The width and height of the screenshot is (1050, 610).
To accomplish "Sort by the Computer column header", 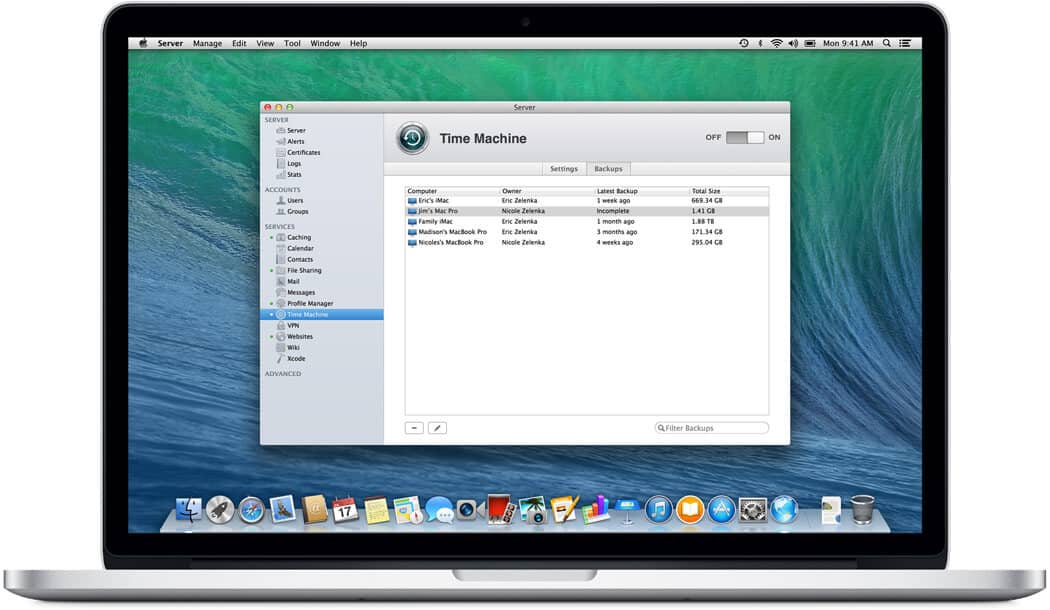I will click(x=453, y=191).
